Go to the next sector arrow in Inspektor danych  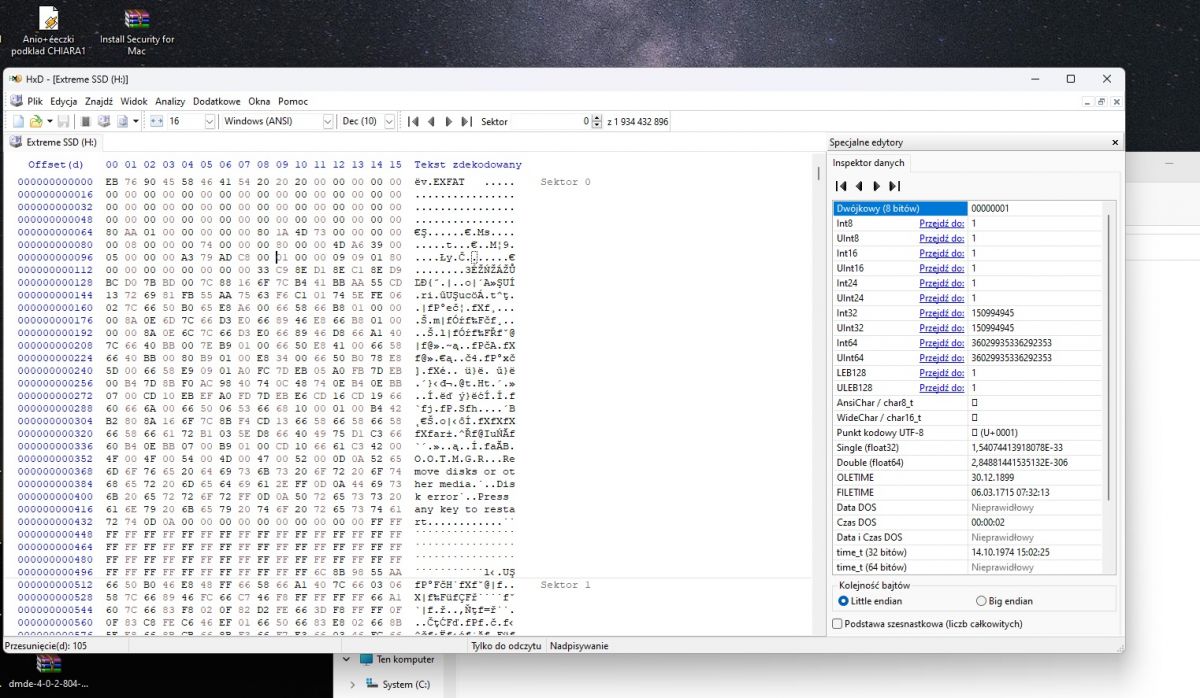(x=876, y=187)
